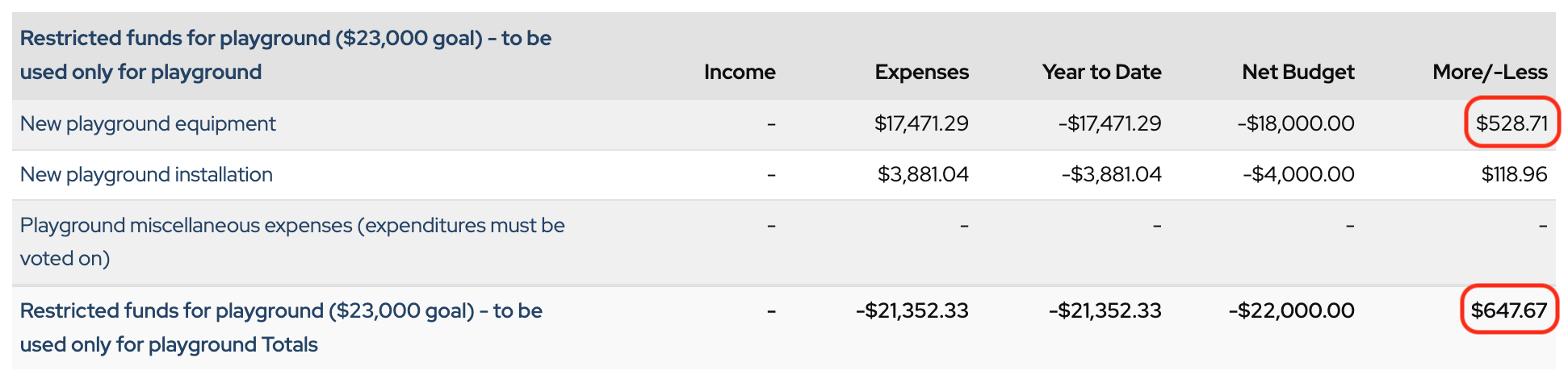Open the New playground installation line item

[146, 174]
